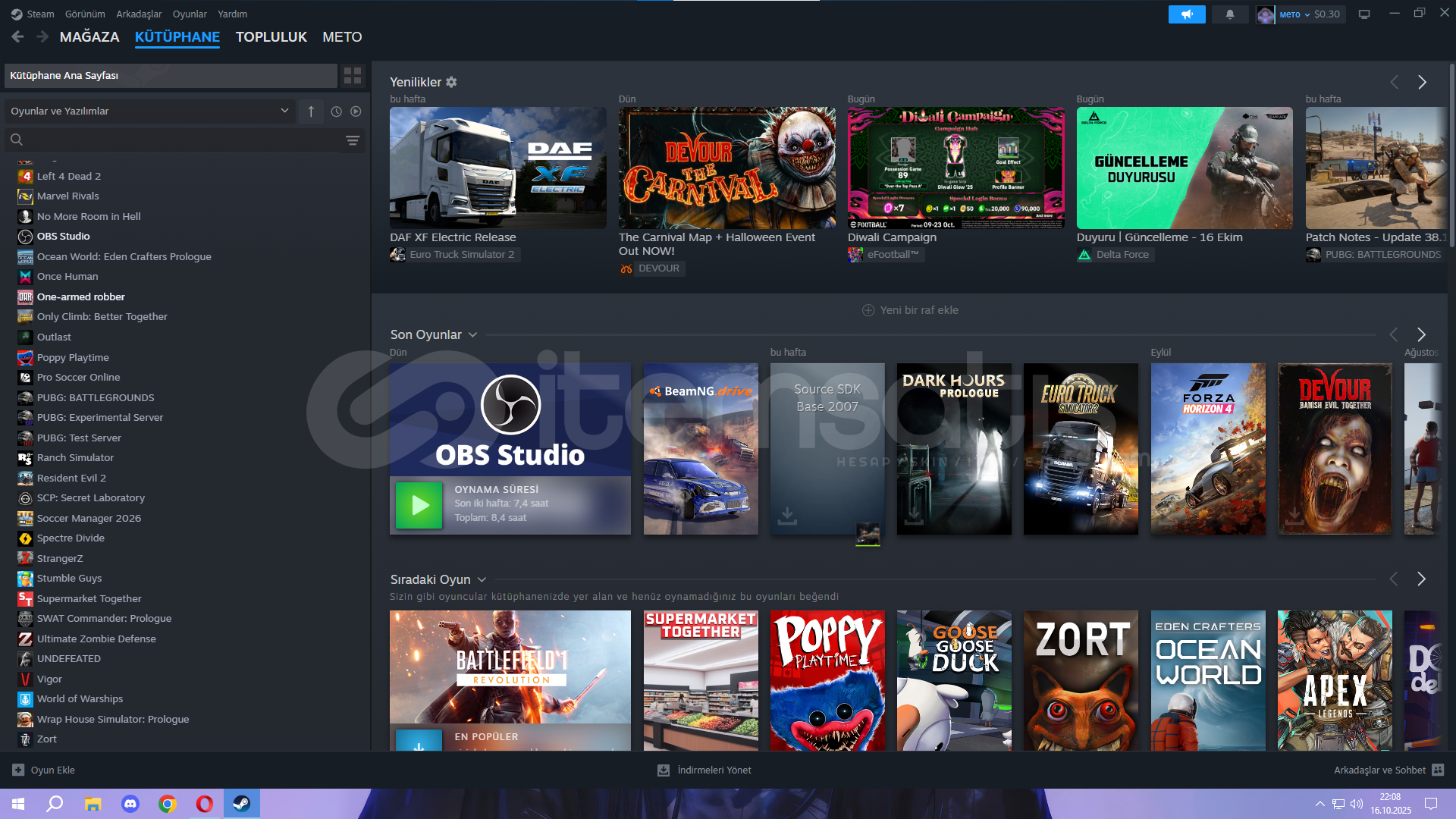Open the MAĞAZA tab
Image resolution: width=1456 pixels, height=819 pixels.
coord(89,37)
